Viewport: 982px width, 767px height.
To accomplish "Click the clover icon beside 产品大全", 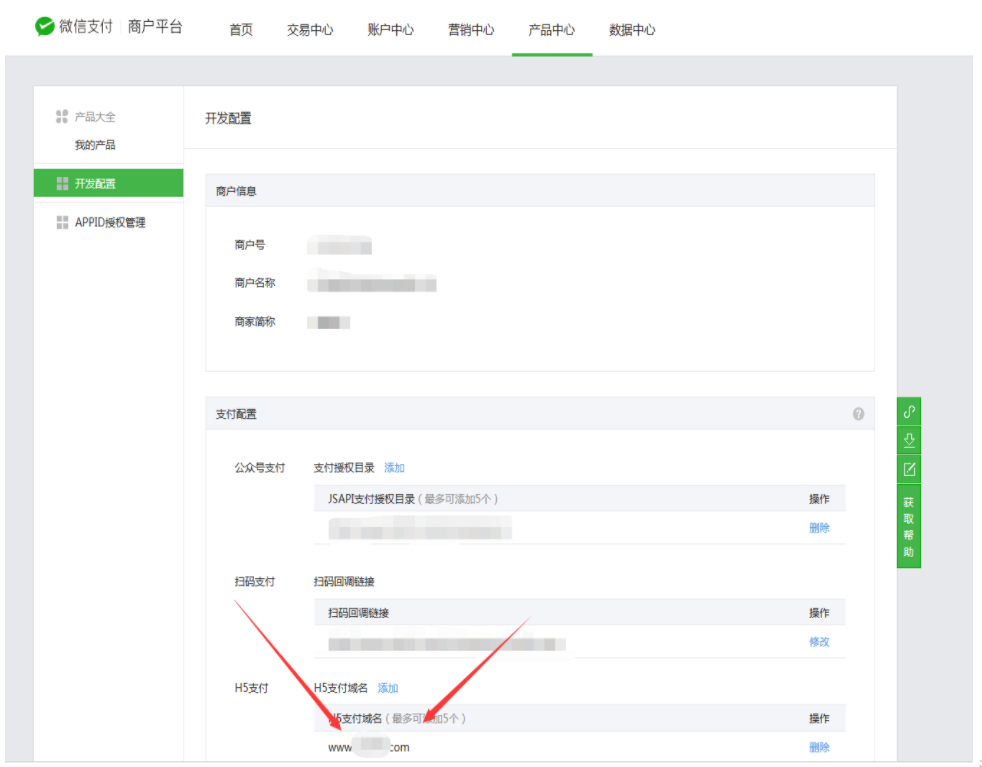I will pos(62,117).
